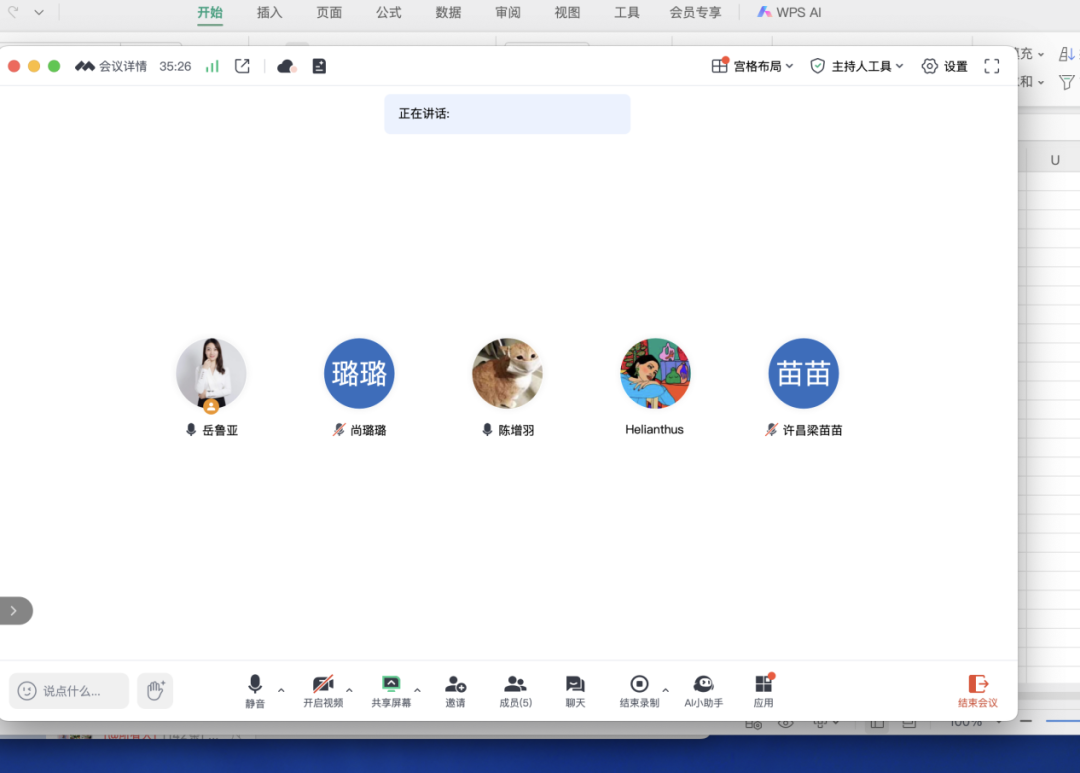The image size is (1080, 773).
Task: Open the 主持人工具 host tools dropdown
Action: 856,66
